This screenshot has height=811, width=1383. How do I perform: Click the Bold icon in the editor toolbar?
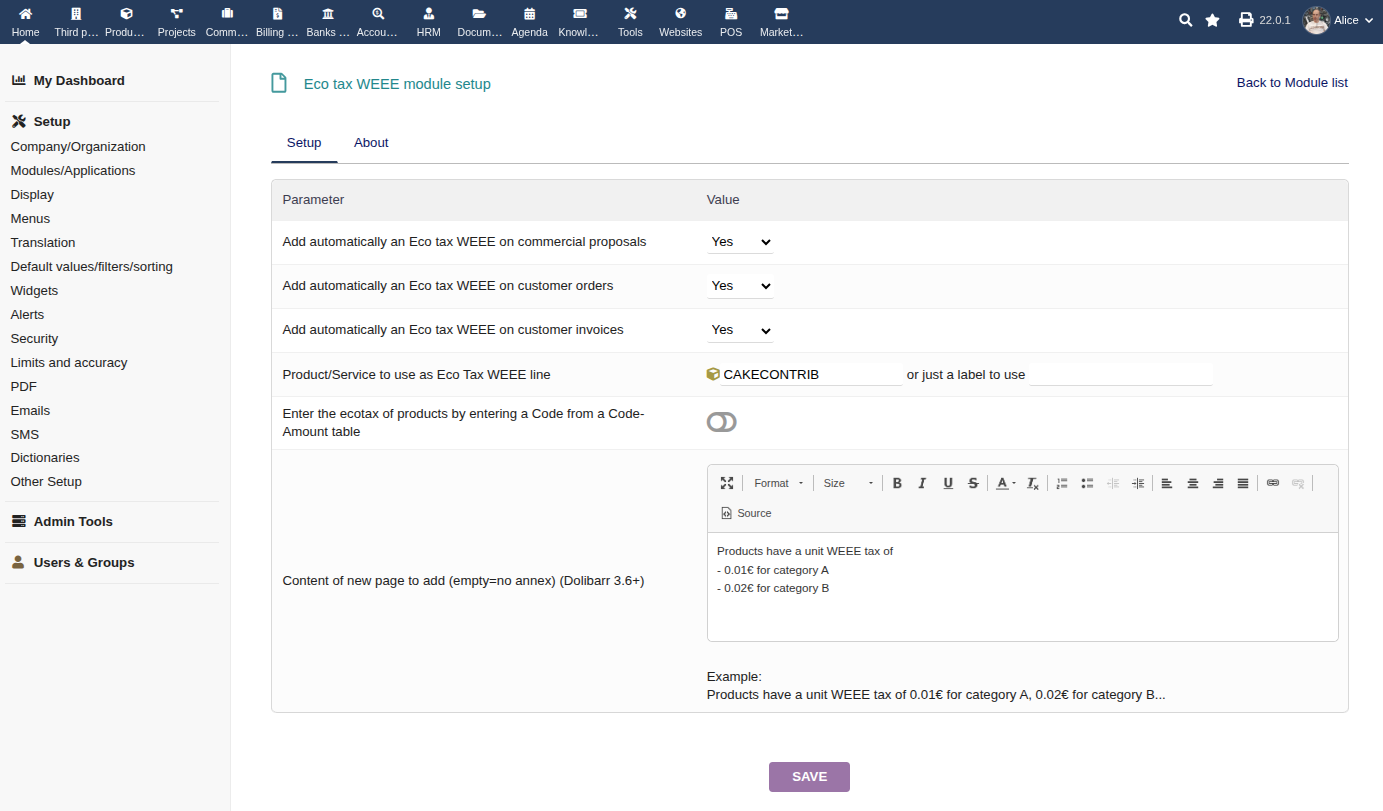[897, 483]
